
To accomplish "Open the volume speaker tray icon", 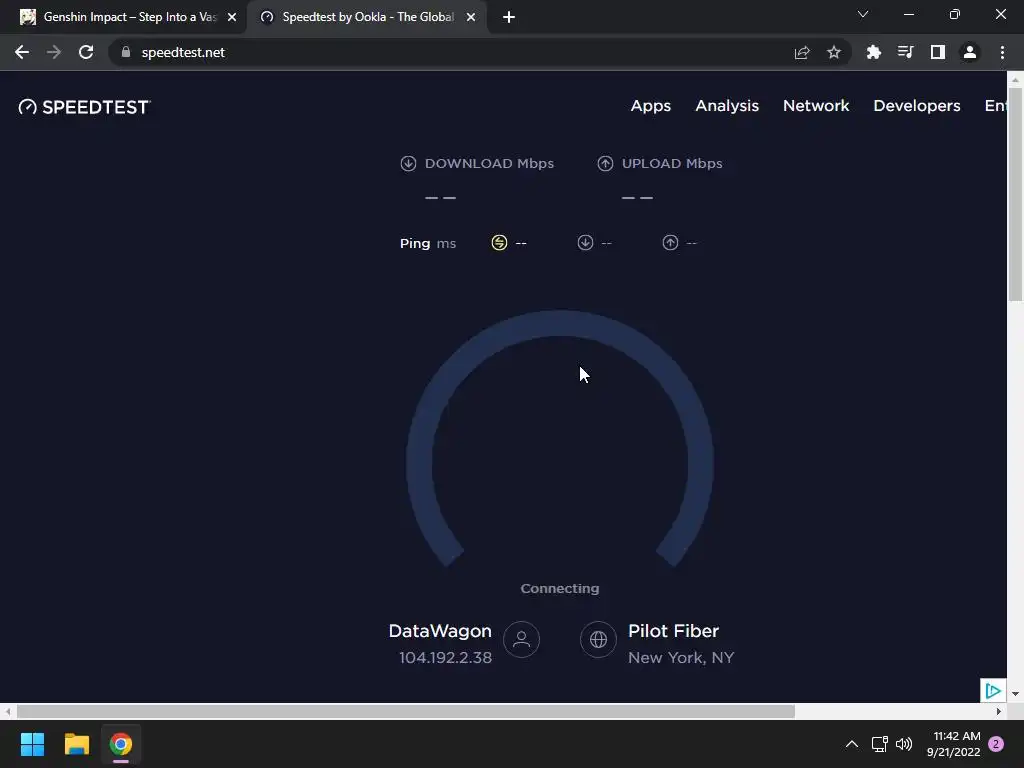I will (x=904, y=744).
